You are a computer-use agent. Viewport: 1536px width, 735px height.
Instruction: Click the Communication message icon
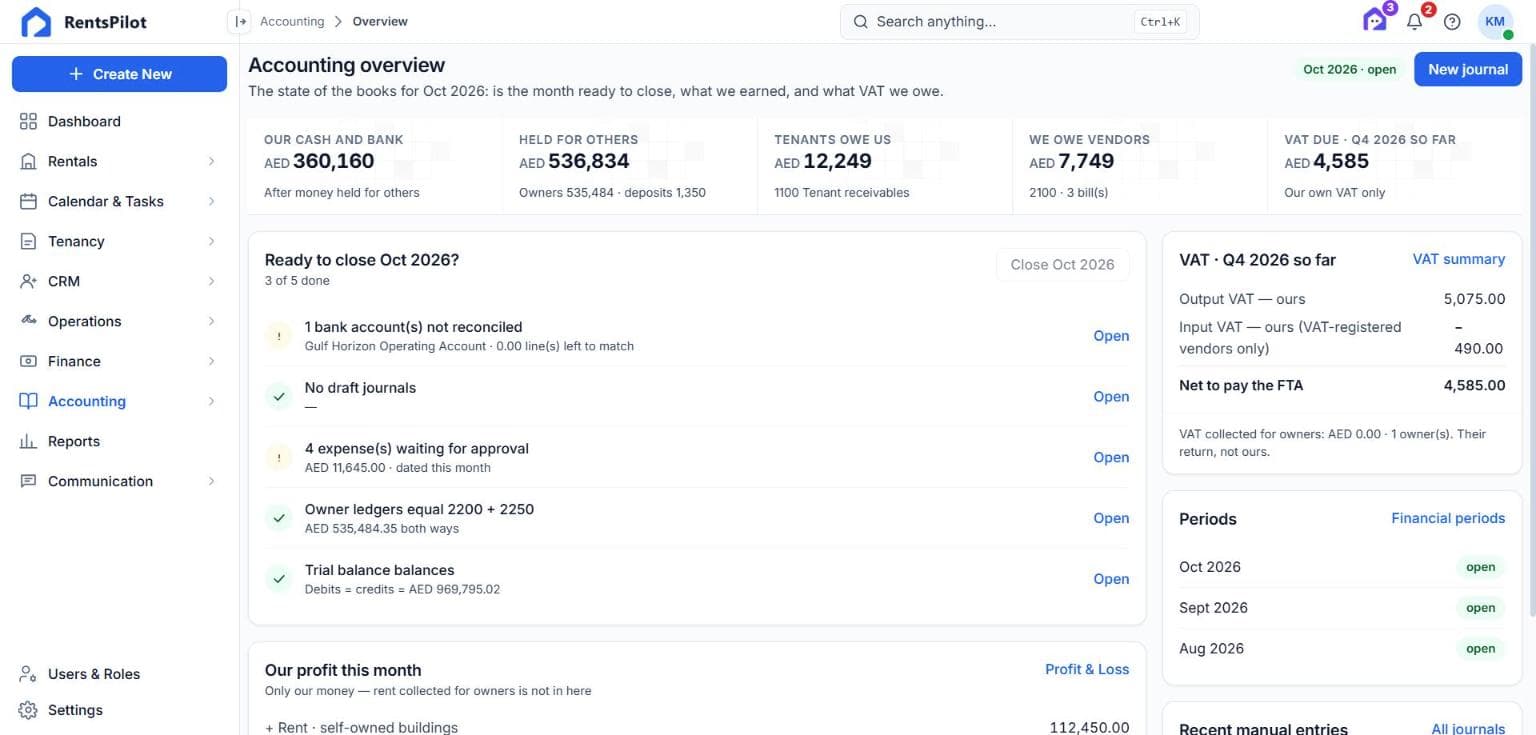[28, 481]
